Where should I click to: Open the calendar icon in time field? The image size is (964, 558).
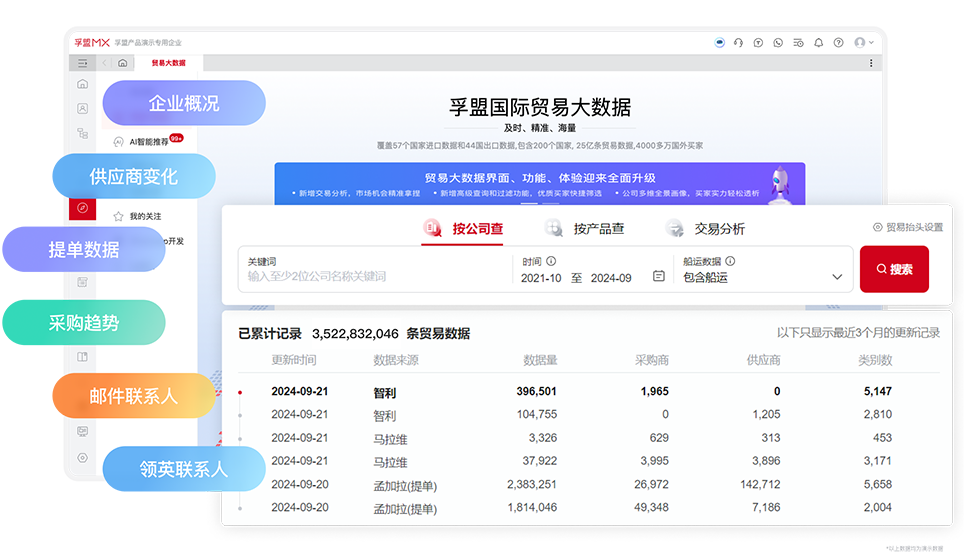[x=658, y=277]
